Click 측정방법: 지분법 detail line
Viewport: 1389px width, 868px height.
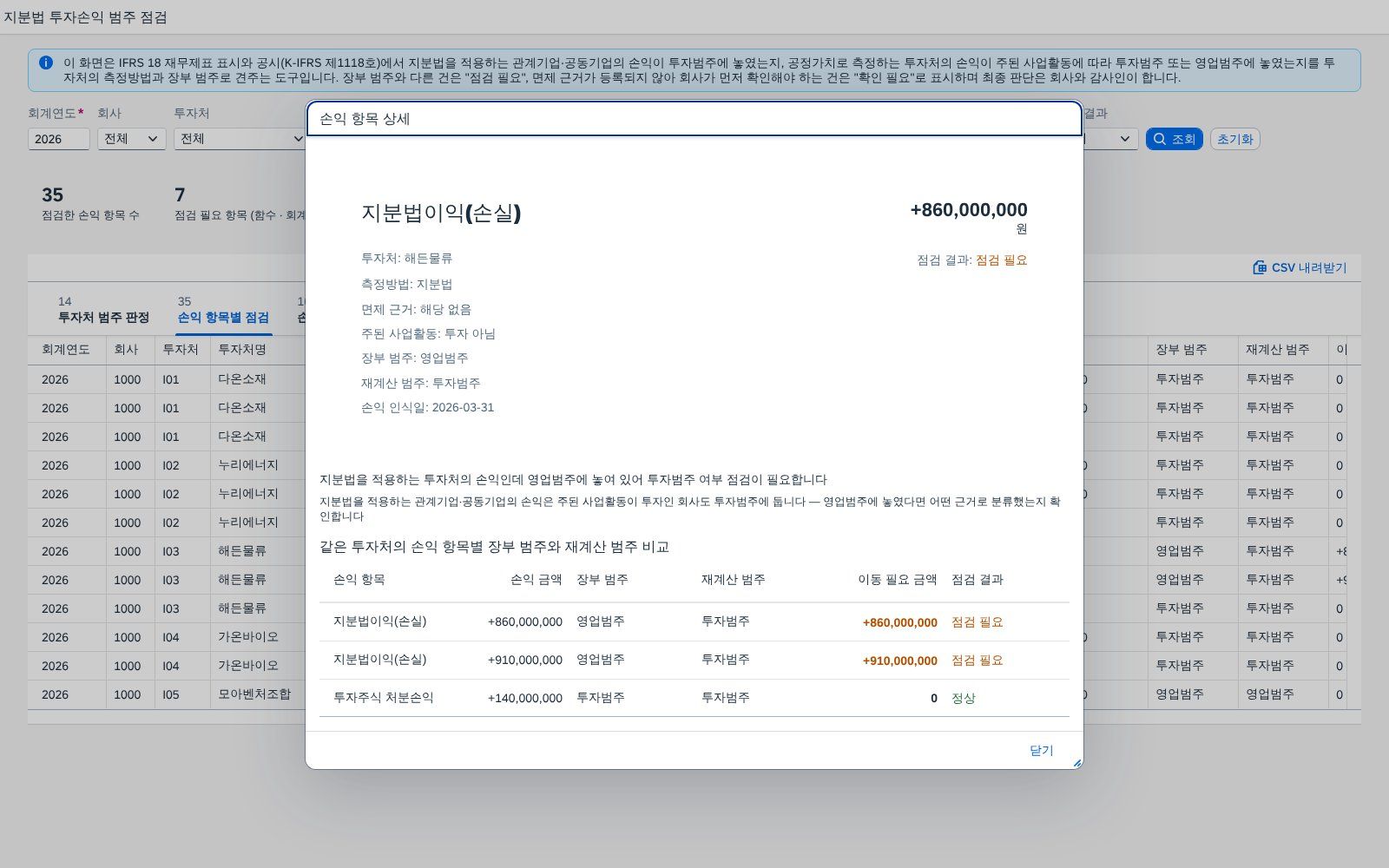pyautogui.click(x=406, y=284)
